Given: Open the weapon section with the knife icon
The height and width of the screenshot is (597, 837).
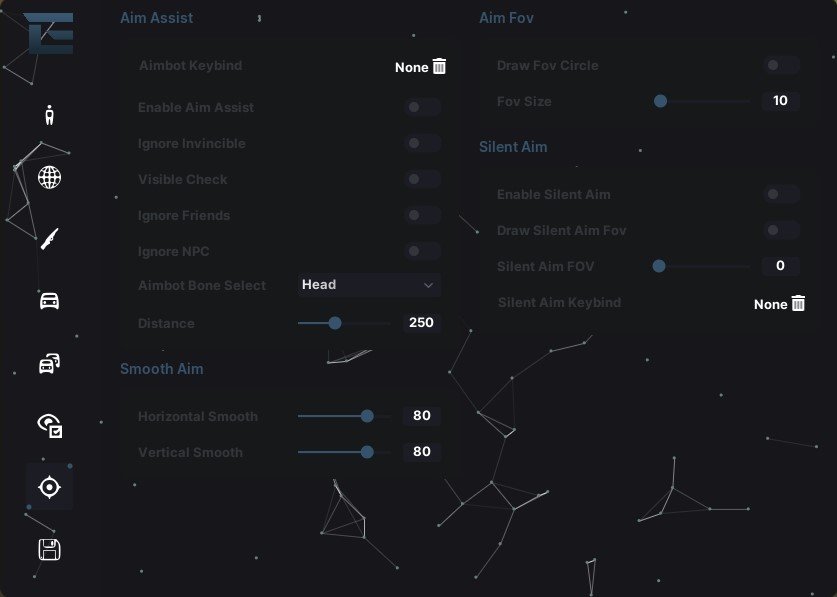Looking at the screenshot, I should (50, 239).
